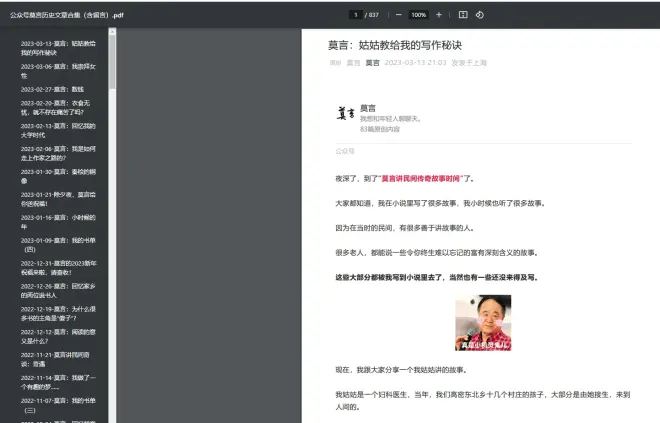The height and width of the screenshot is (423, 660).
Task: Click the outline sidebar scrollbar thumb
Action: pyautogui.click(x=112, y=62)
